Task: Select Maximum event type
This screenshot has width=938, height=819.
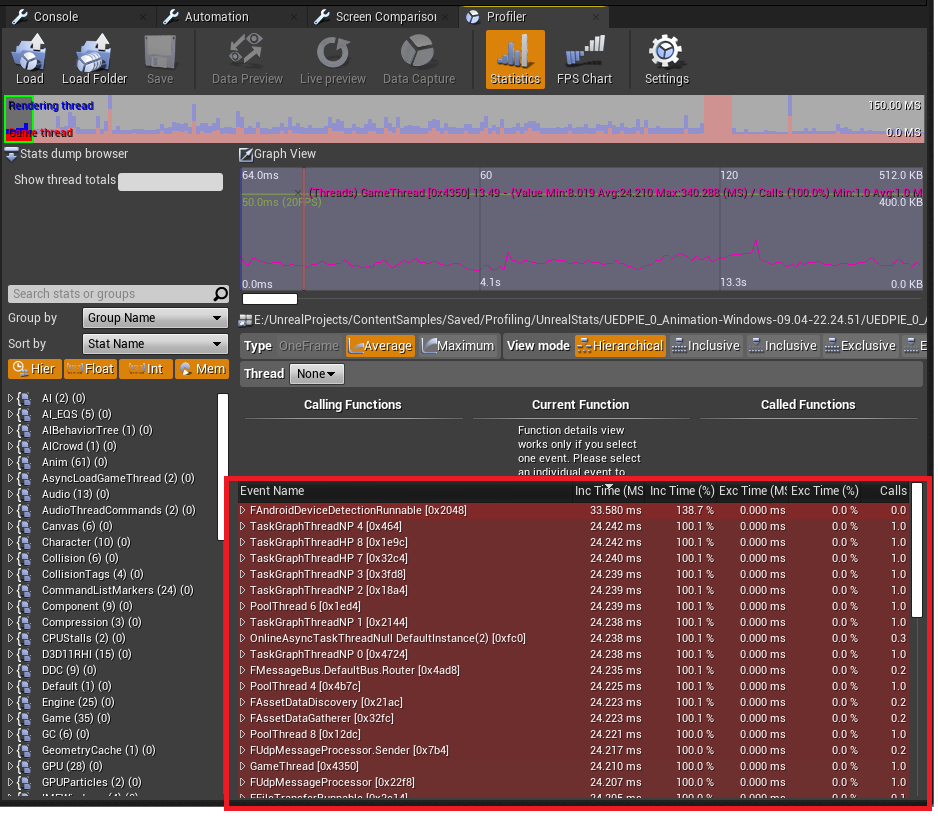Action: [x=458, y=346]
